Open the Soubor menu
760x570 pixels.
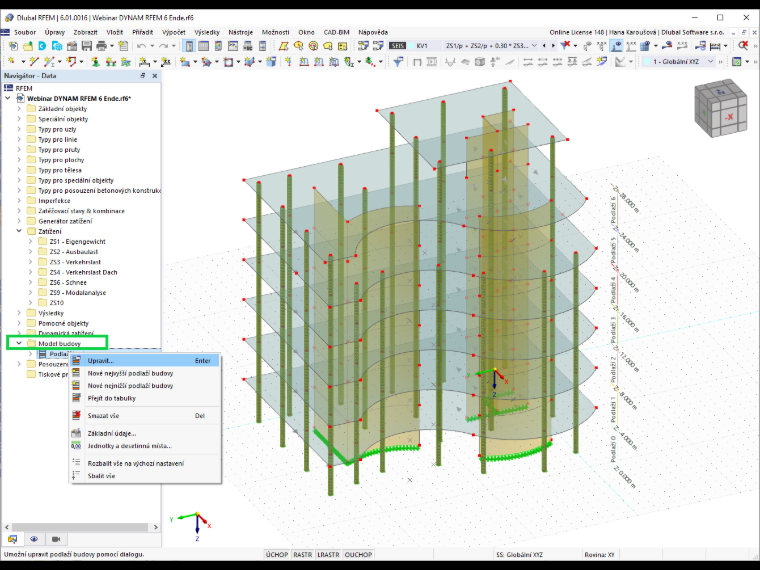pyautogui.click(x=25, y=32)
